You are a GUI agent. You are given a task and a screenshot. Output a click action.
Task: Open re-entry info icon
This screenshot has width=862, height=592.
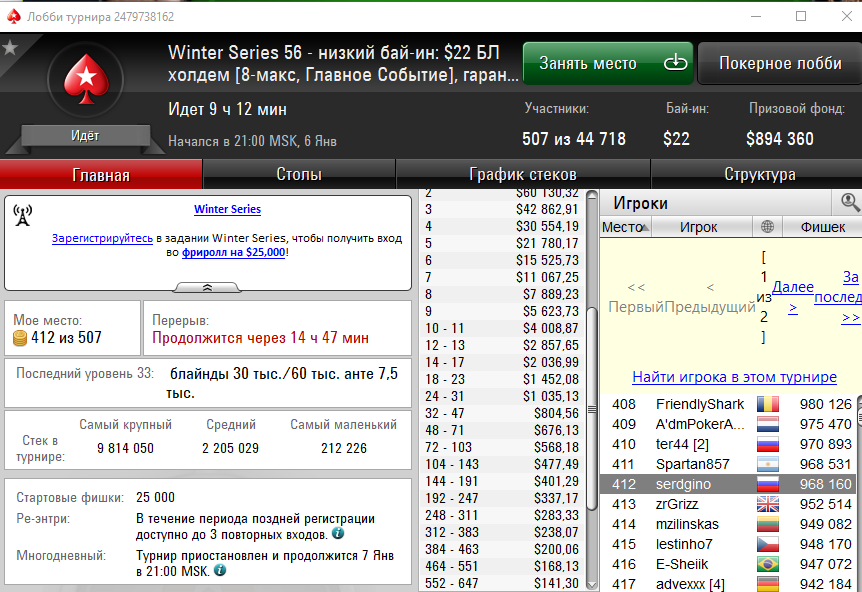338,533
